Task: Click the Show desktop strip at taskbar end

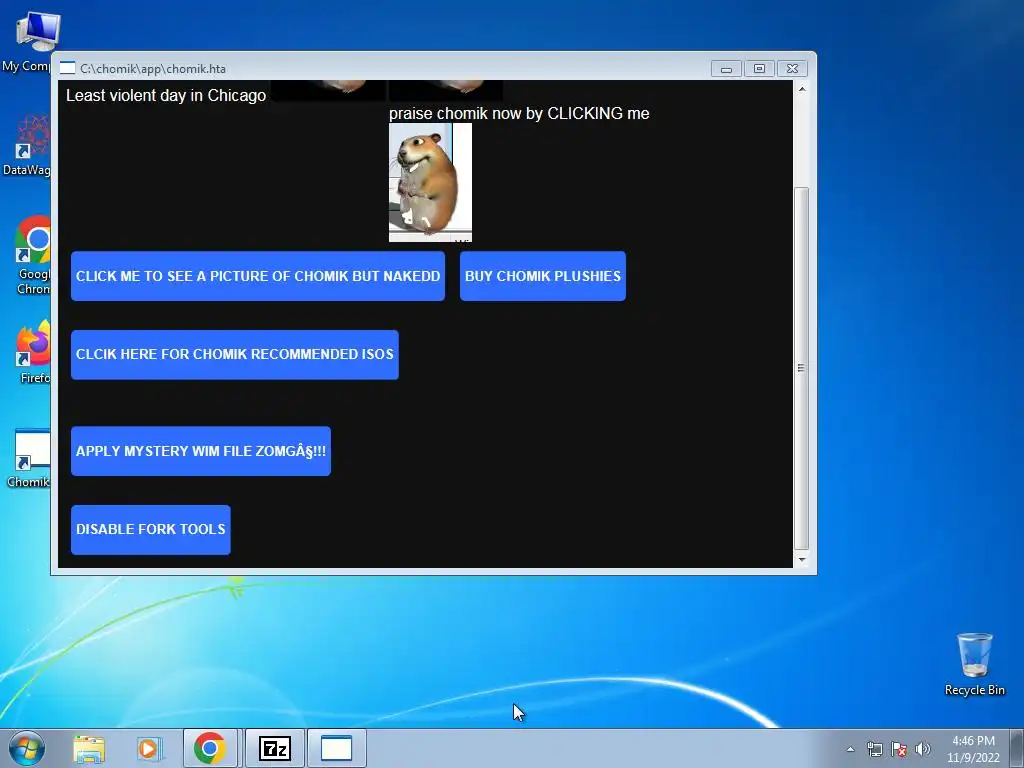Action: [1018, 748]
